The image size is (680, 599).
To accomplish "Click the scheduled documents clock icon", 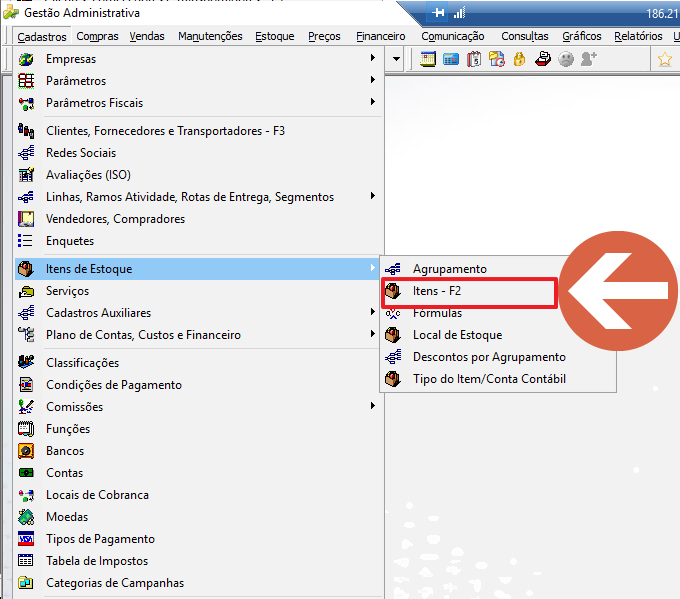I will pyautogui.click(x=497, y=59).
